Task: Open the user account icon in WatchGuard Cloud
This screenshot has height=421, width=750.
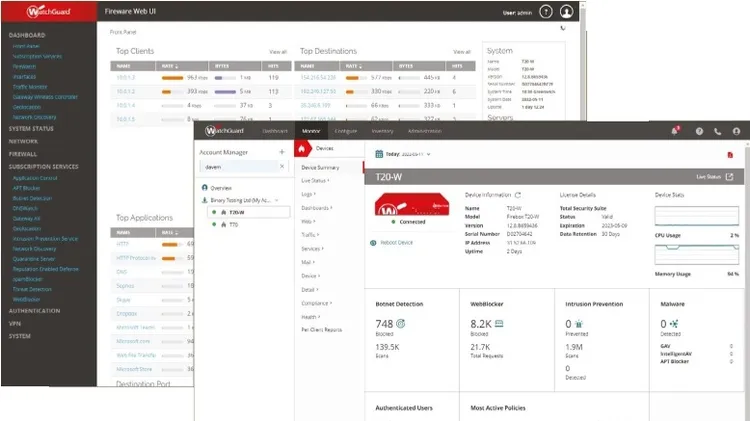Action: pyautogui.click(x=736, y=131)
